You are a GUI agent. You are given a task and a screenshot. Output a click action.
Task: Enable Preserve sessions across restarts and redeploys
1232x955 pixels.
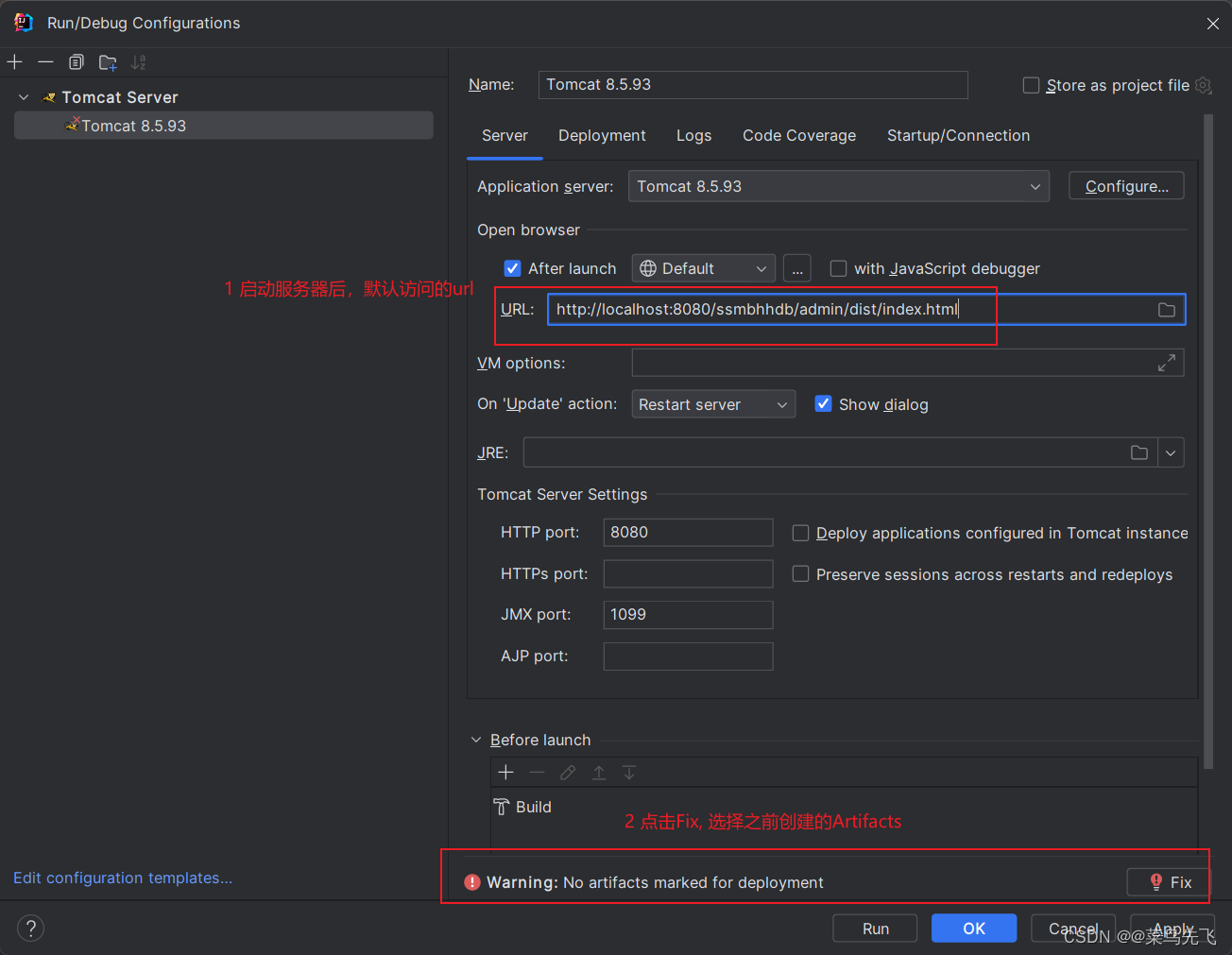pyautogui.click(x=800, y=574)
